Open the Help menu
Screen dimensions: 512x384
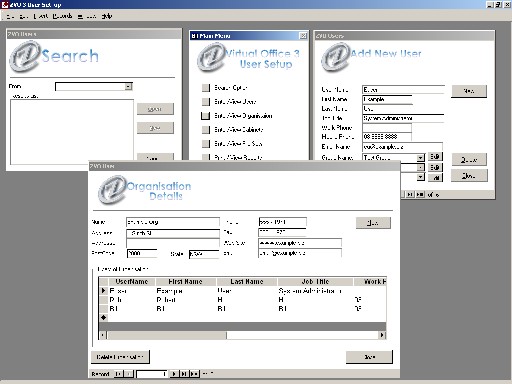tap(106, 16)
